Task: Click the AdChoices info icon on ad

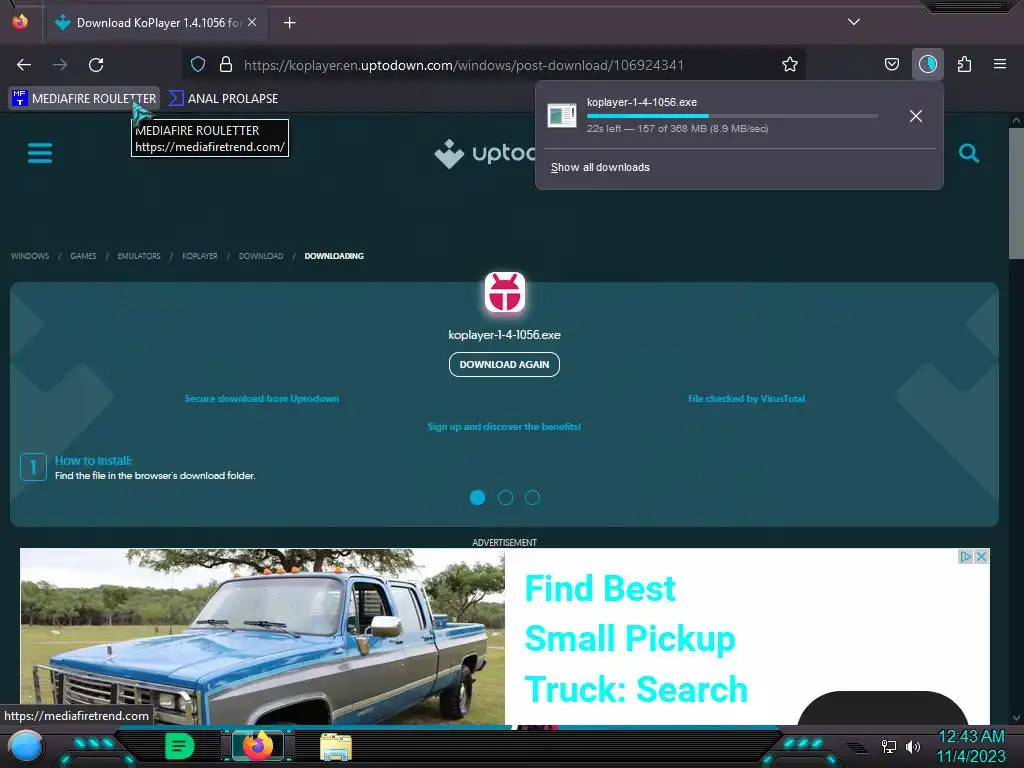Action: pyautogui.click(x=965, y=556)
